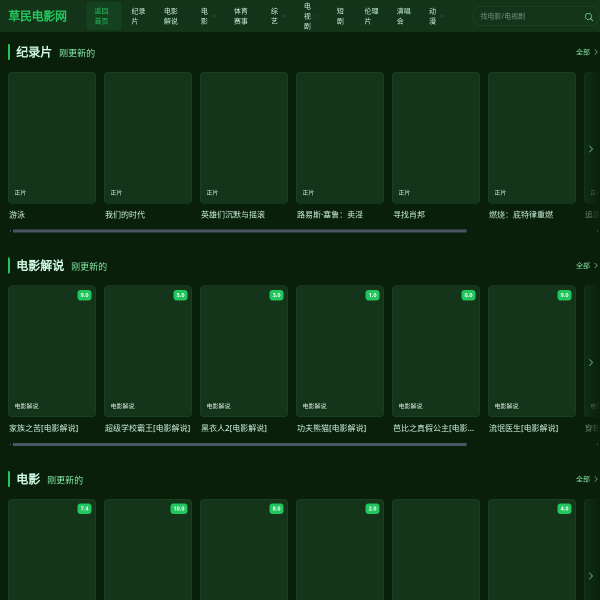Open the 游泳 poster card
This screenshot has height=600, width=600.
(x=52, y=138)
